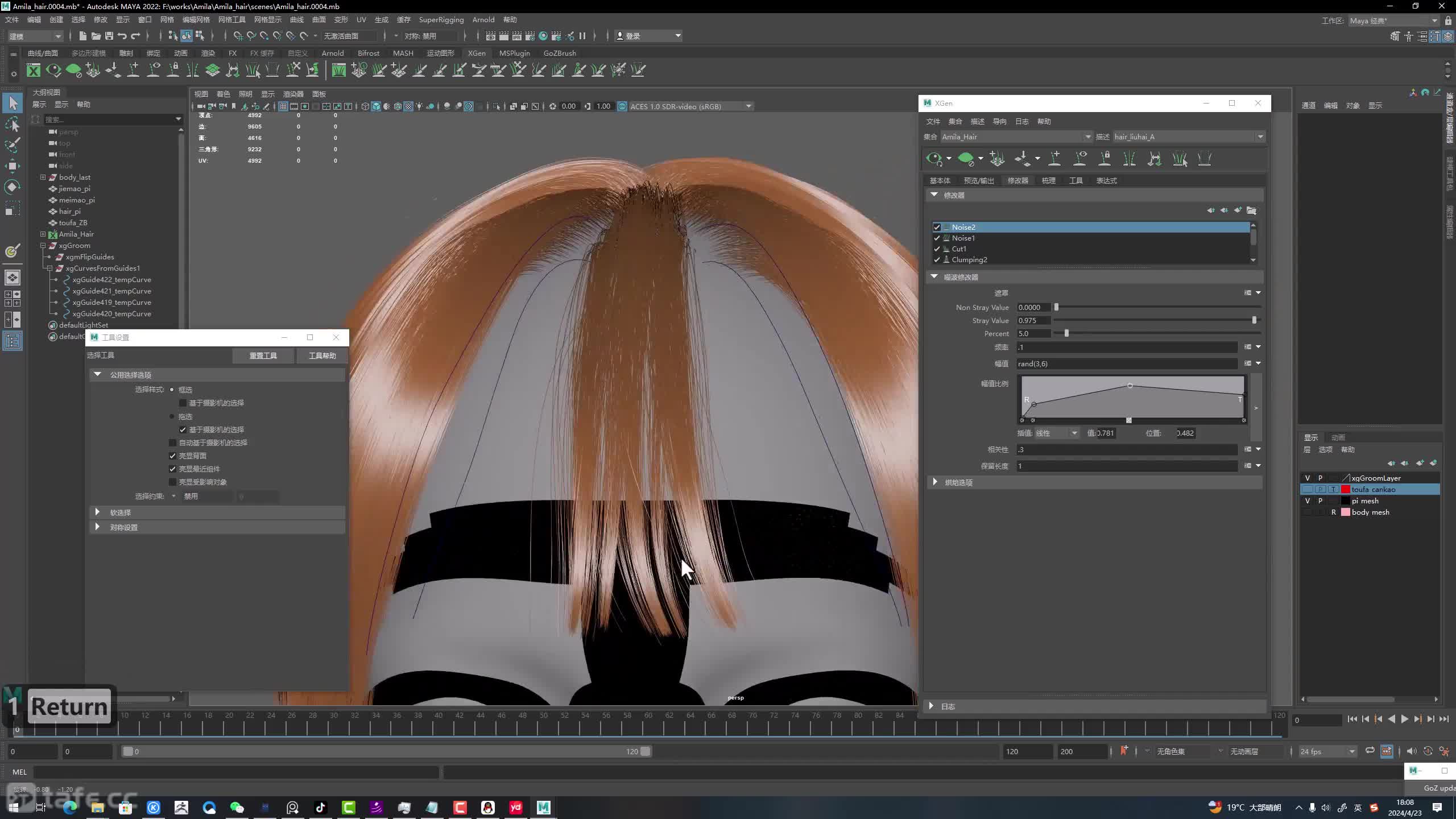This screenshot has width=1456, height=819.
Task: Expand the 烘焙选项 section
Action: (934, 482)
